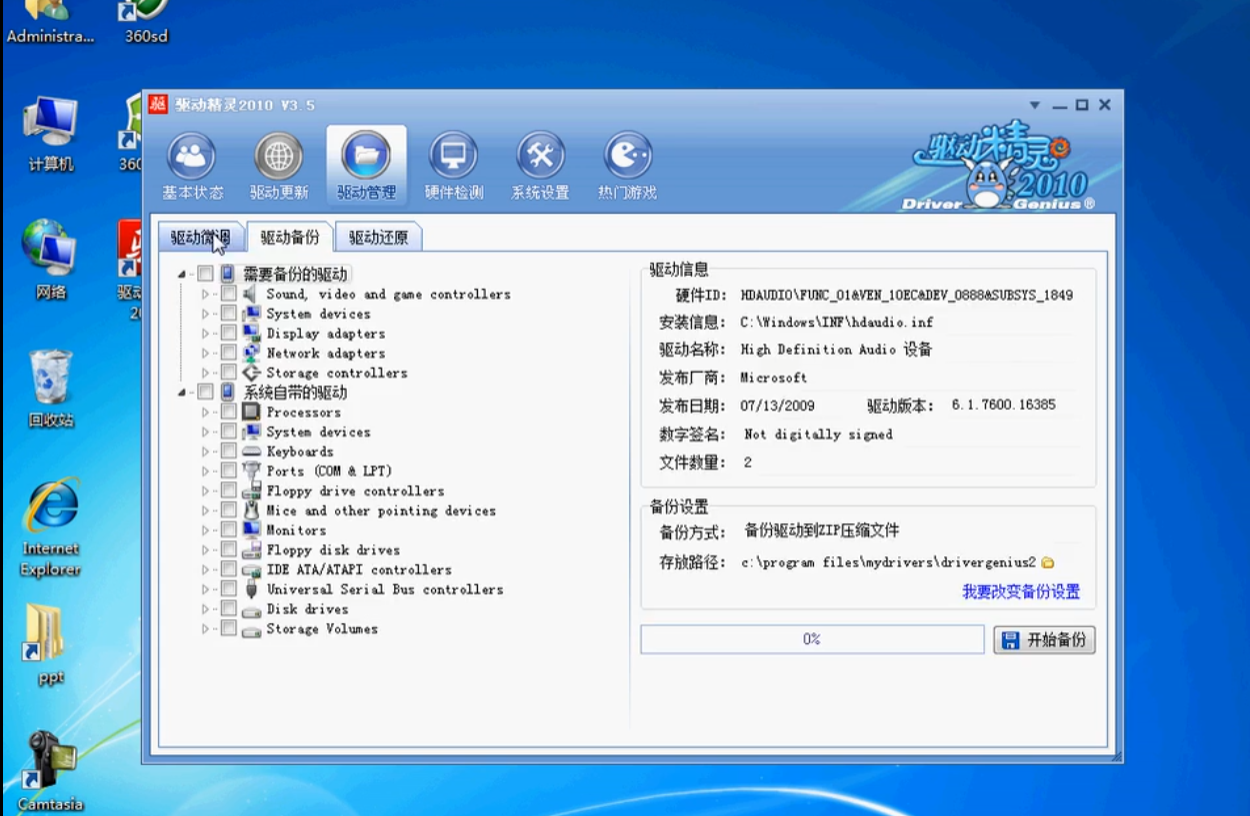Image resolution: width=1250 pixels, height=816 pixels.
Task: Tick the Display adapters checkbox
Action: click(x=229, y=333)
